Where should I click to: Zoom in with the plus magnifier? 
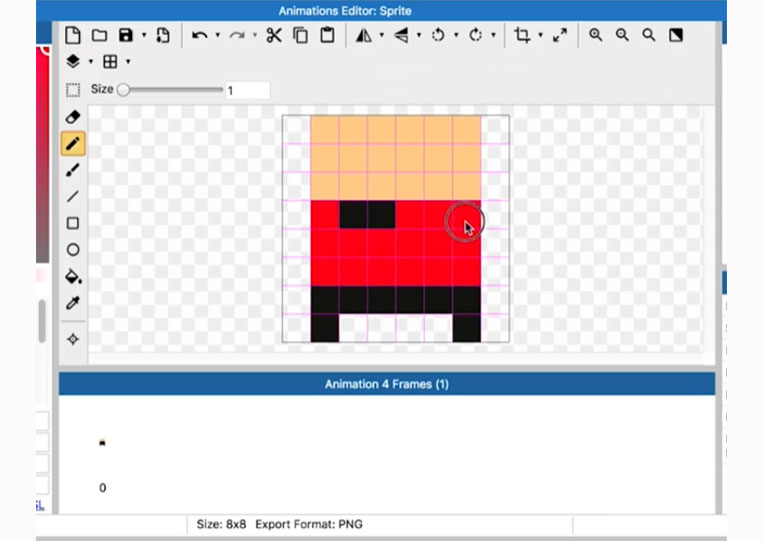(x=596, y=35)
